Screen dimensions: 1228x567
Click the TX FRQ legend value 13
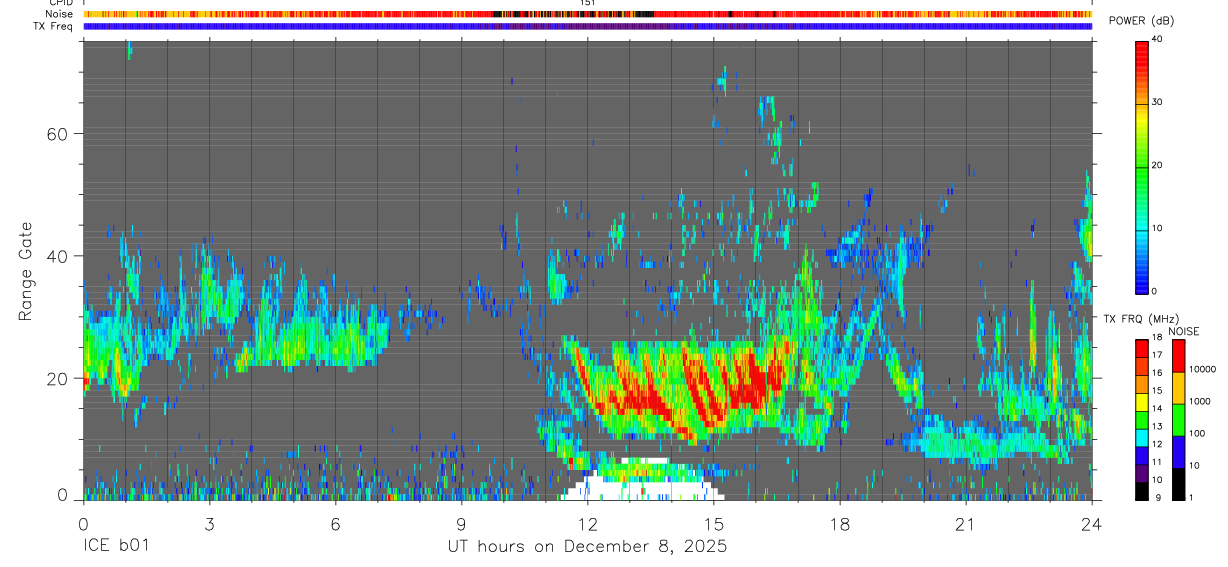coord(1157,426)
